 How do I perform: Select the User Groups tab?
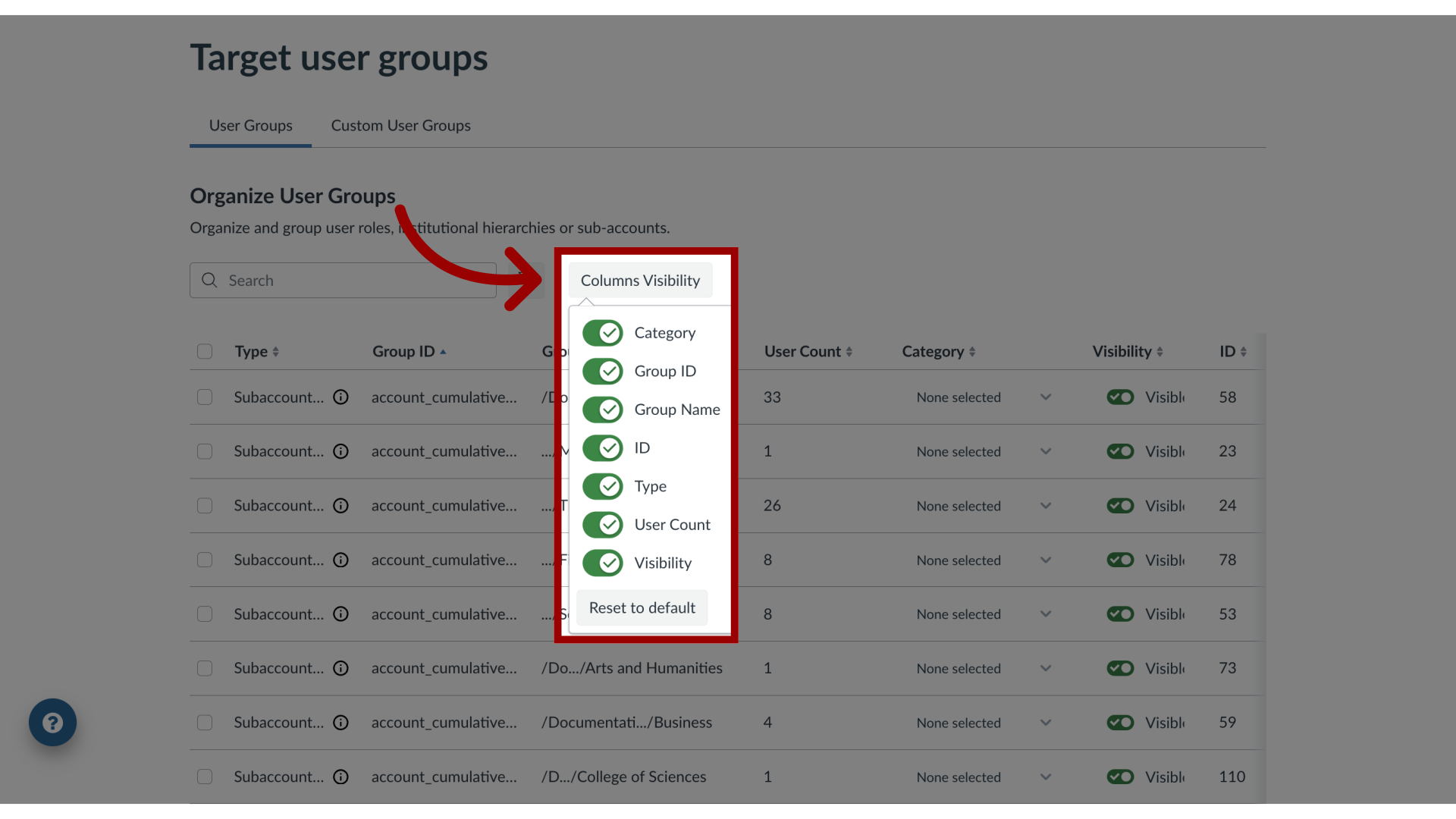[250, 125]
